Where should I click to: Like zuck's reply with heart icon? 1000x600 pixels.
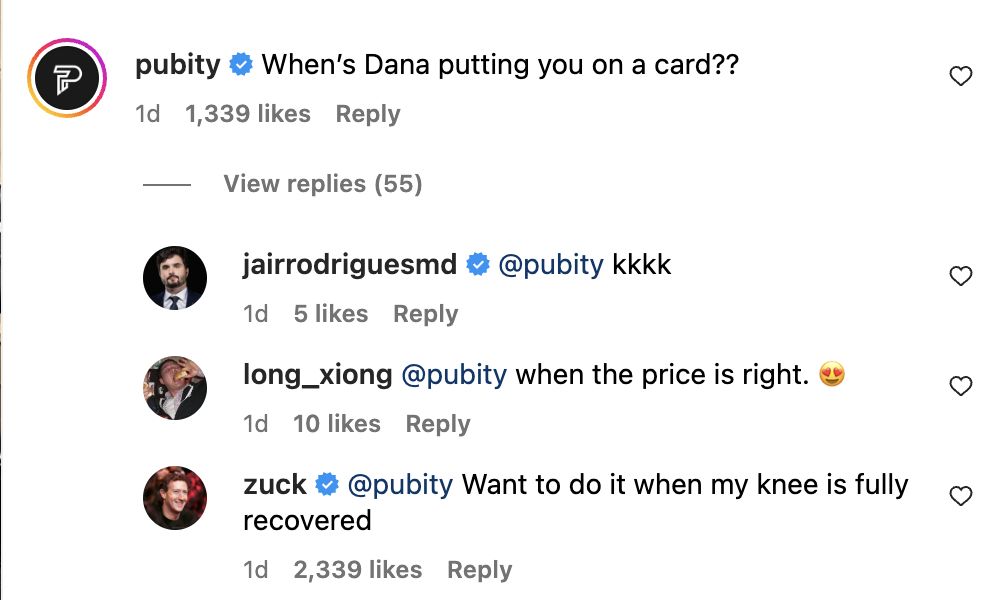click(x=960, y=496)
